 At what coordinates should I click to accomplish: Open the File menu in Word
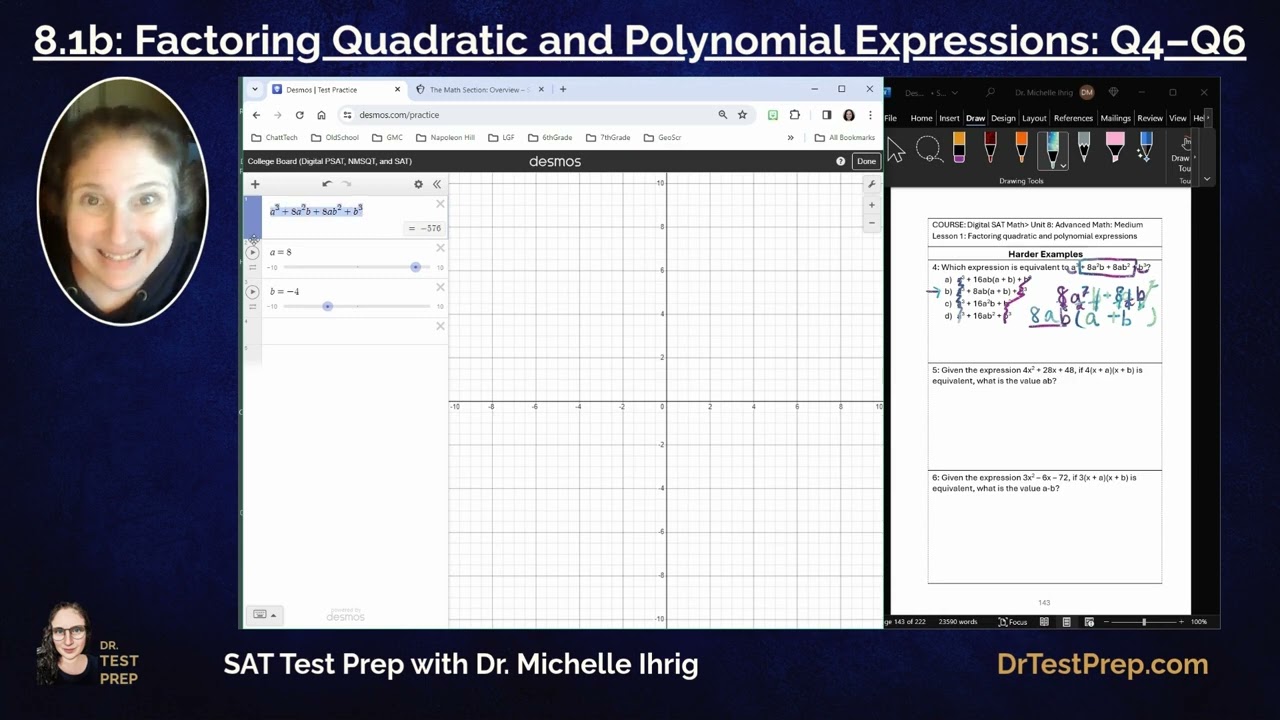[890, 118]
